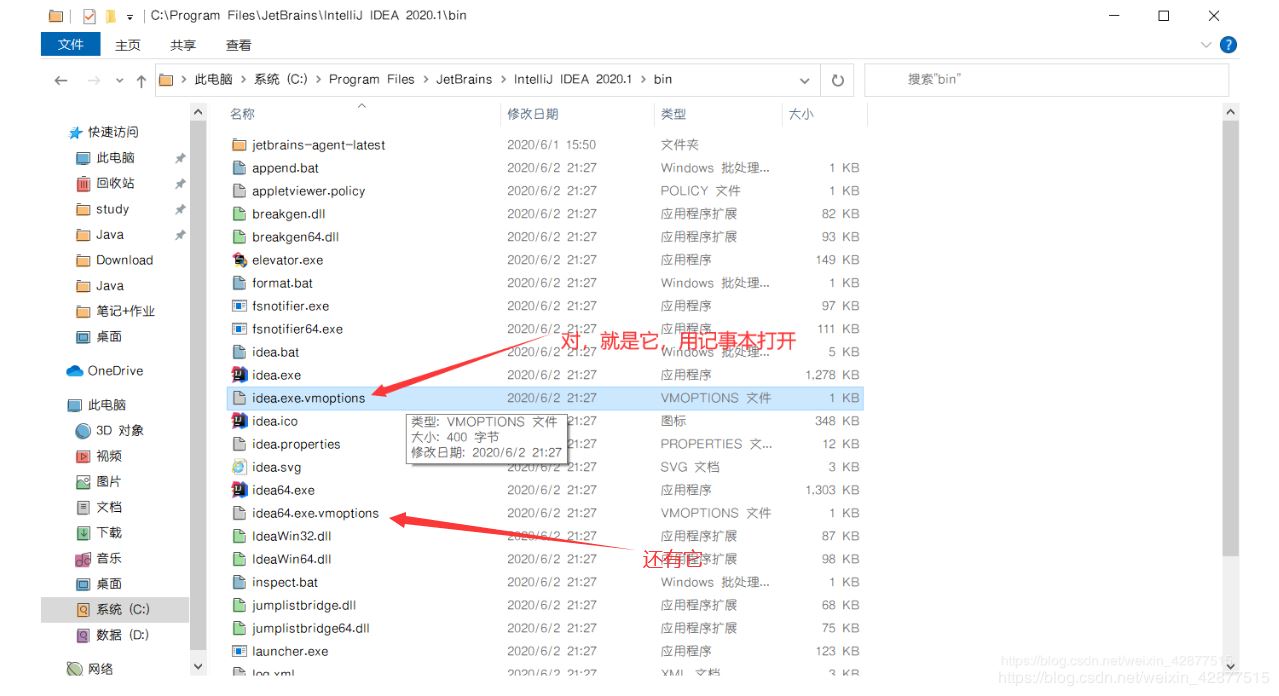Select the appletviewer.policy file icon
Image resolution: width=1279 pixels, height=696 pixels.
coord(239,191)
